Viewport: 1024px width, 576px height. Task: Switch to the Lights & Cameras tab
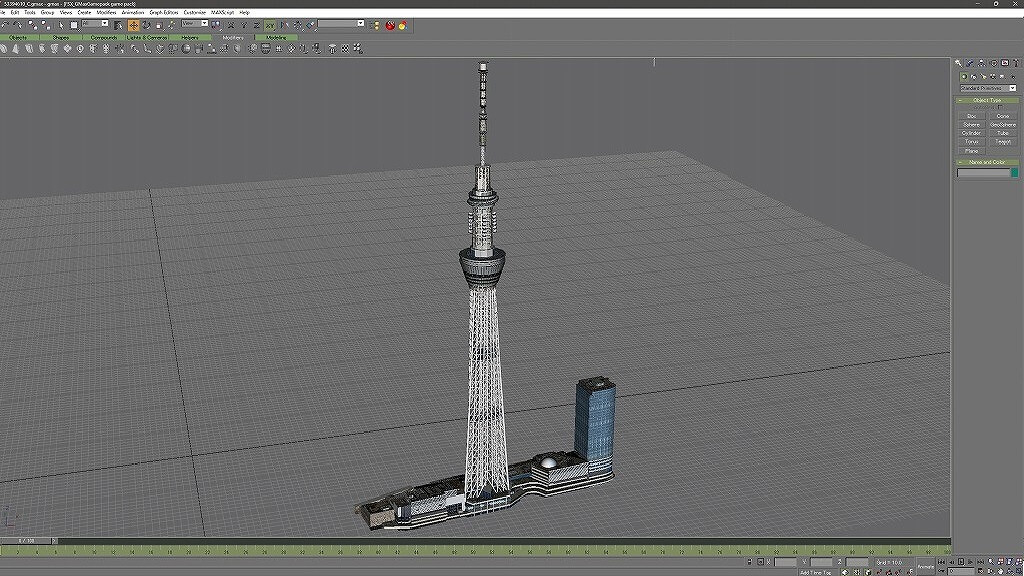pyautogui.click(x=147, y=37)
